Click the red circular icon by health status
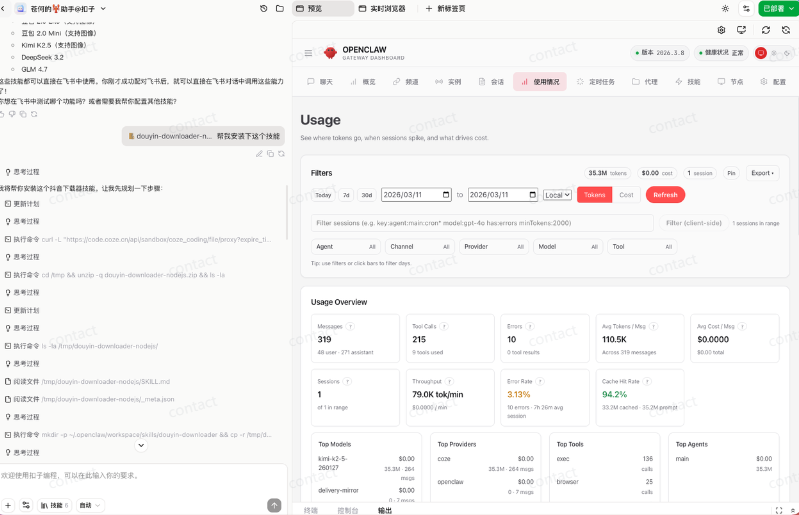This screenshot has width=799, height=515. 760,53
